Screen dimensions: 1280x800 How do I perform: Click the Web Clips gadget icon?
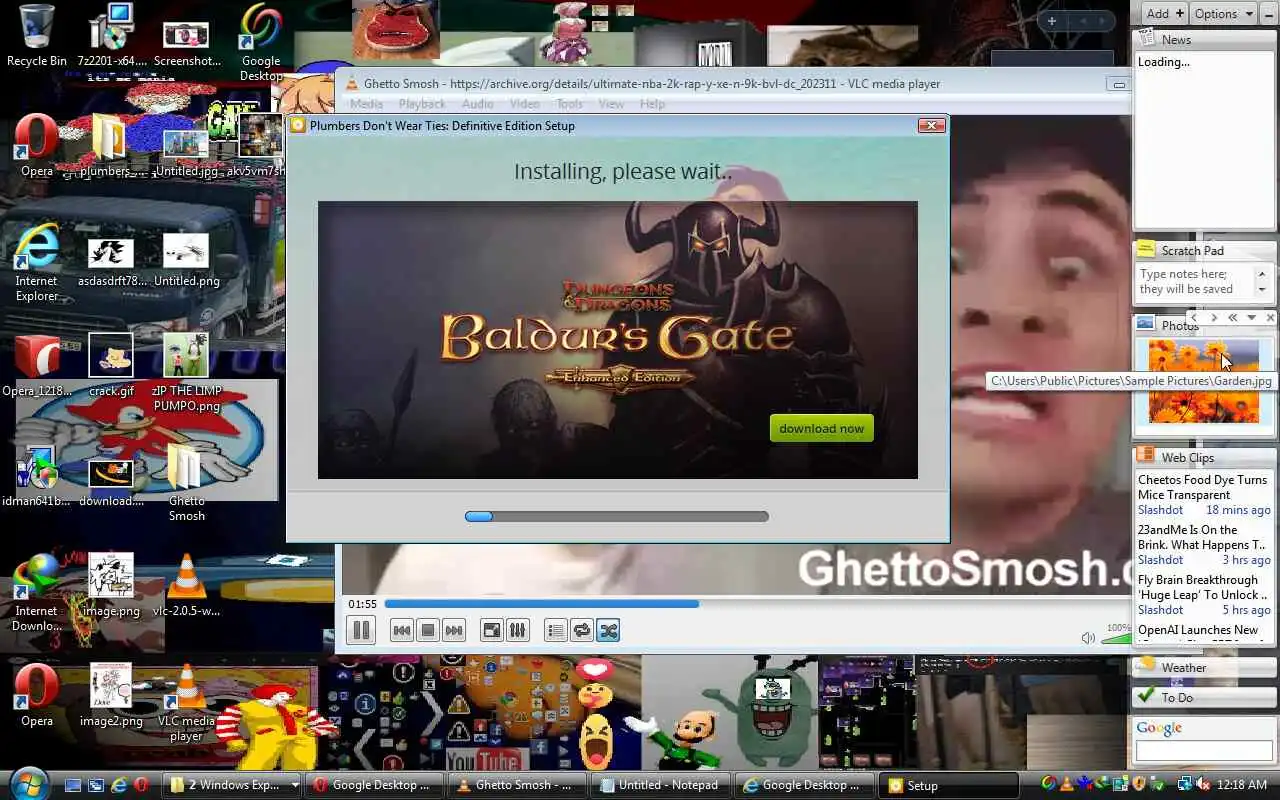(x=1146, y=456)
